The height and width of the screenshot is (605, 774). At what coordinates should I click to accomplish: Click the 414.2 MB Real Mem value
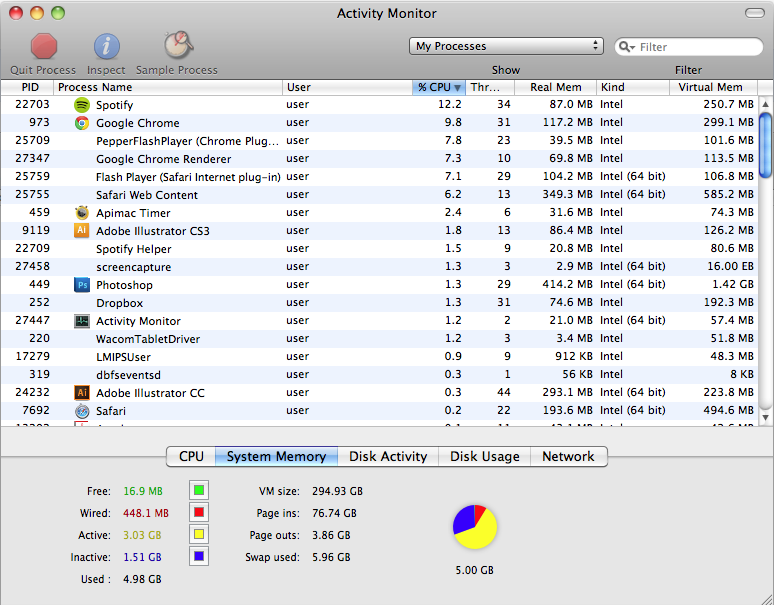568,284
